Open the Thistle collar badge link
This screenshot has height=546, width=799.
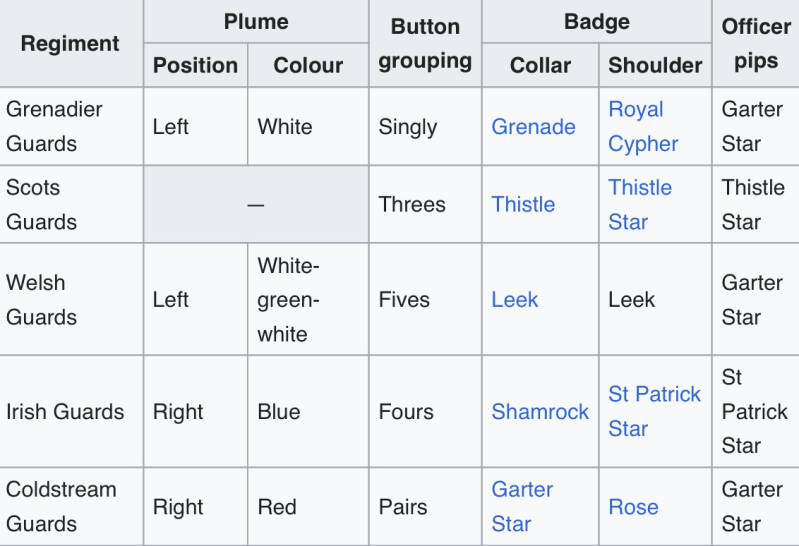pos(523,204)
